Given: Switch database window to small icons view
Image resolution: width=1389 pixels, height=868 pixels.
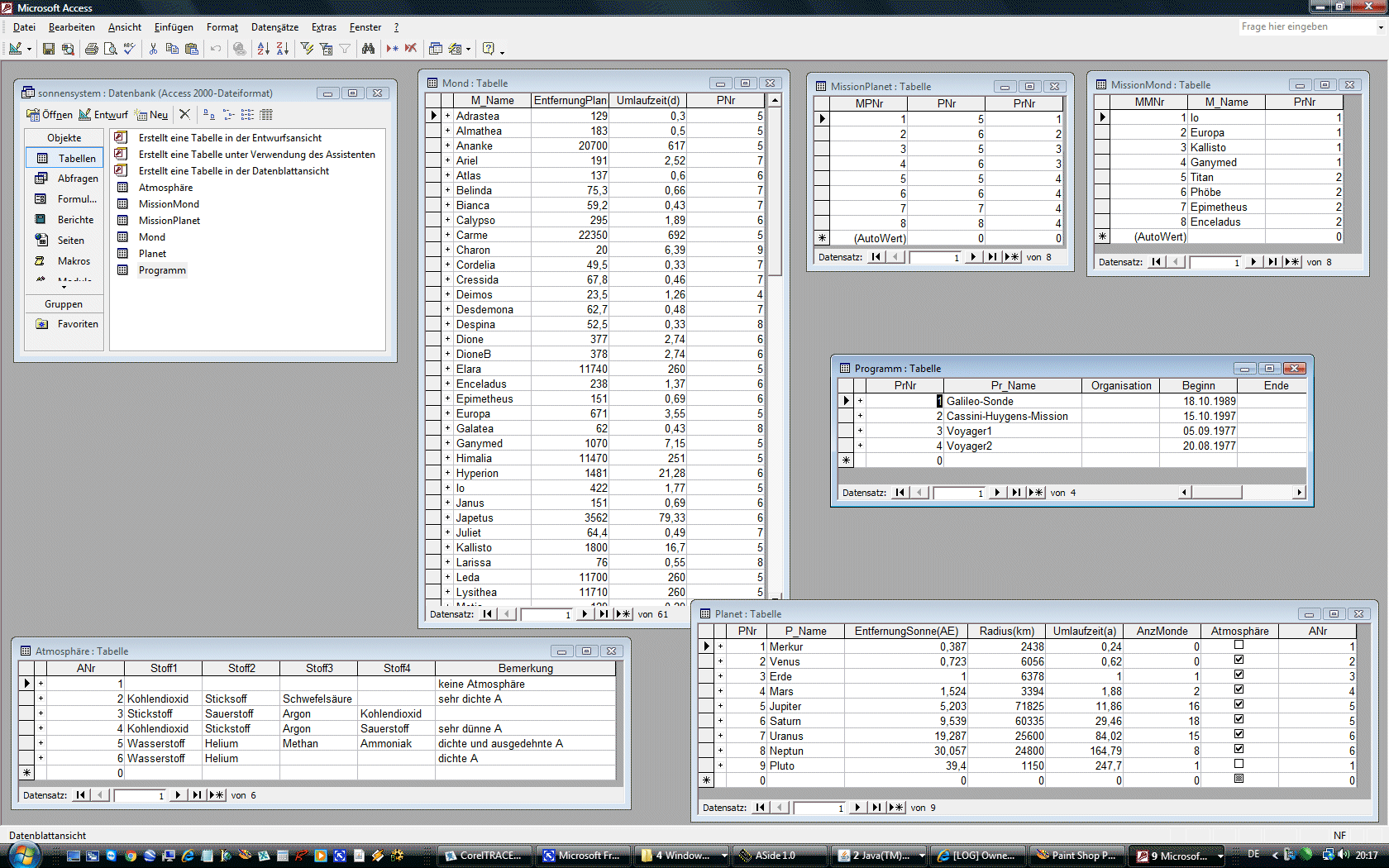Looking at the screenshot, I should click(228, 115).
